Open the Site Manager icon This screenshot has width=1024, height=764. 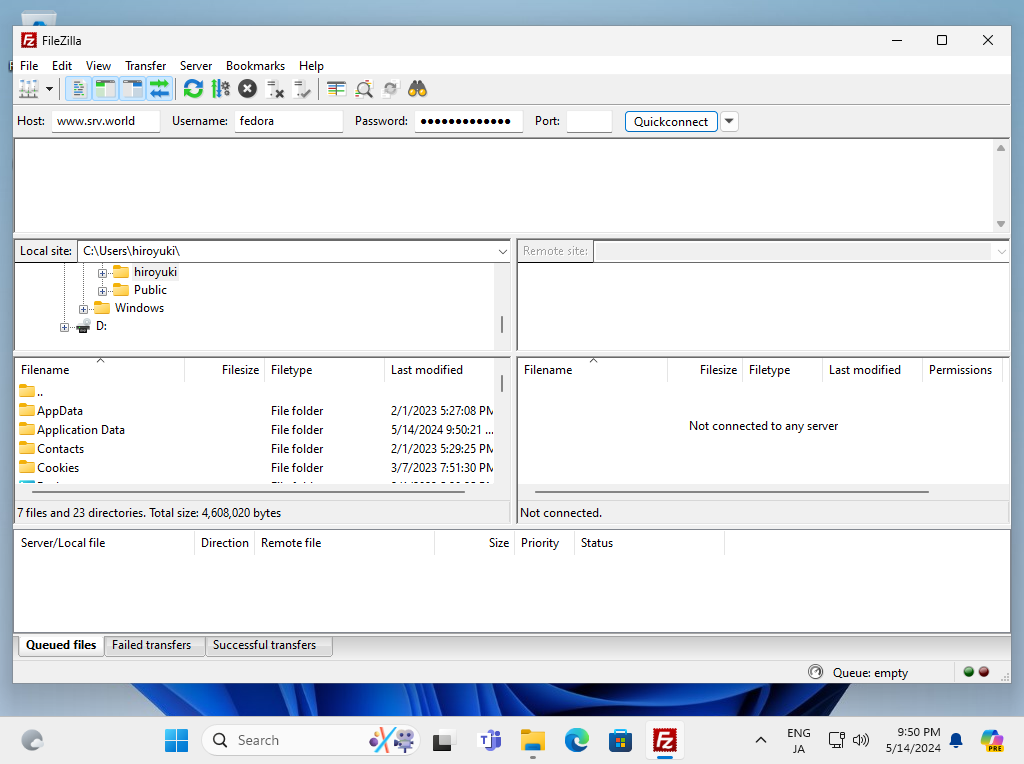[x=29, y=89]
